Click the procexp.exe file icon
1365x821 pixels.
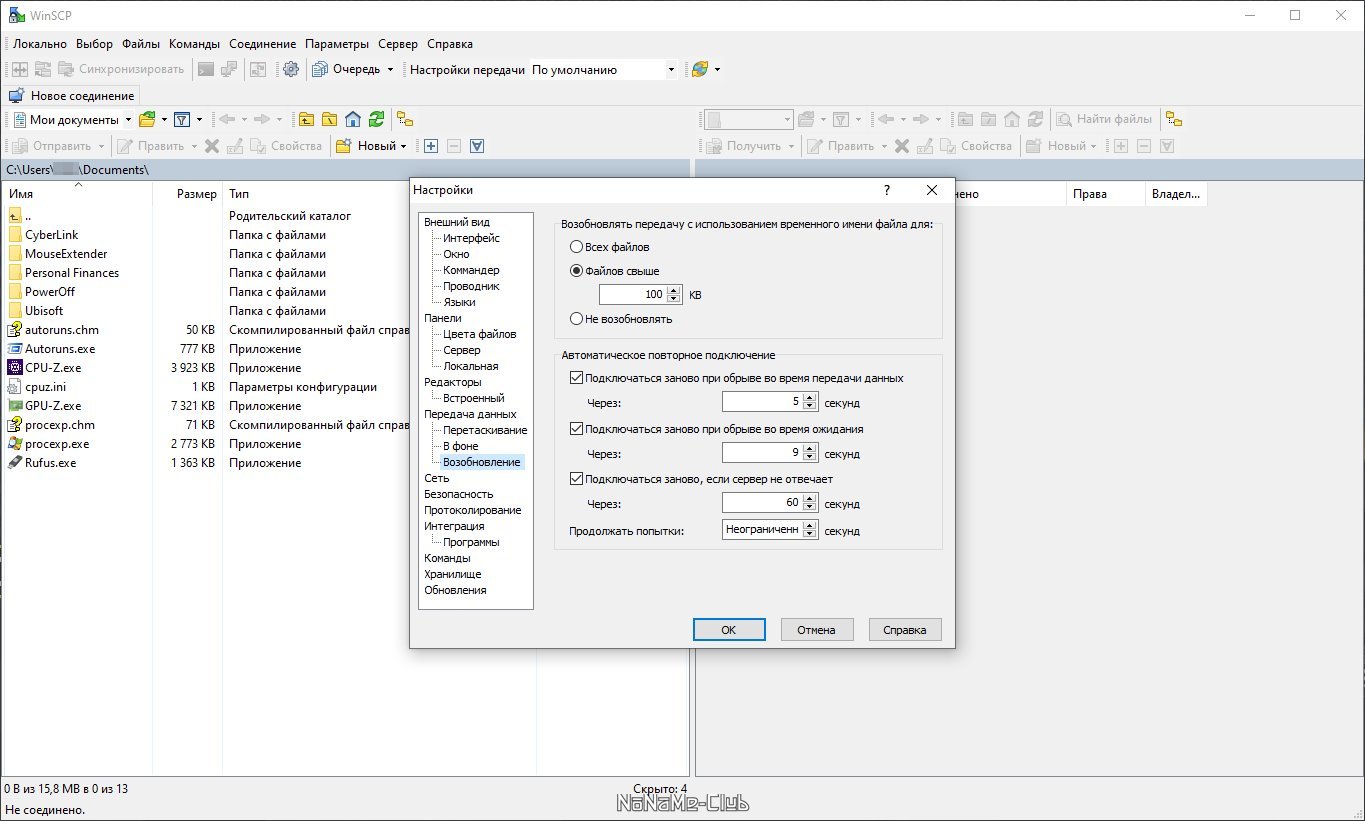15,444
